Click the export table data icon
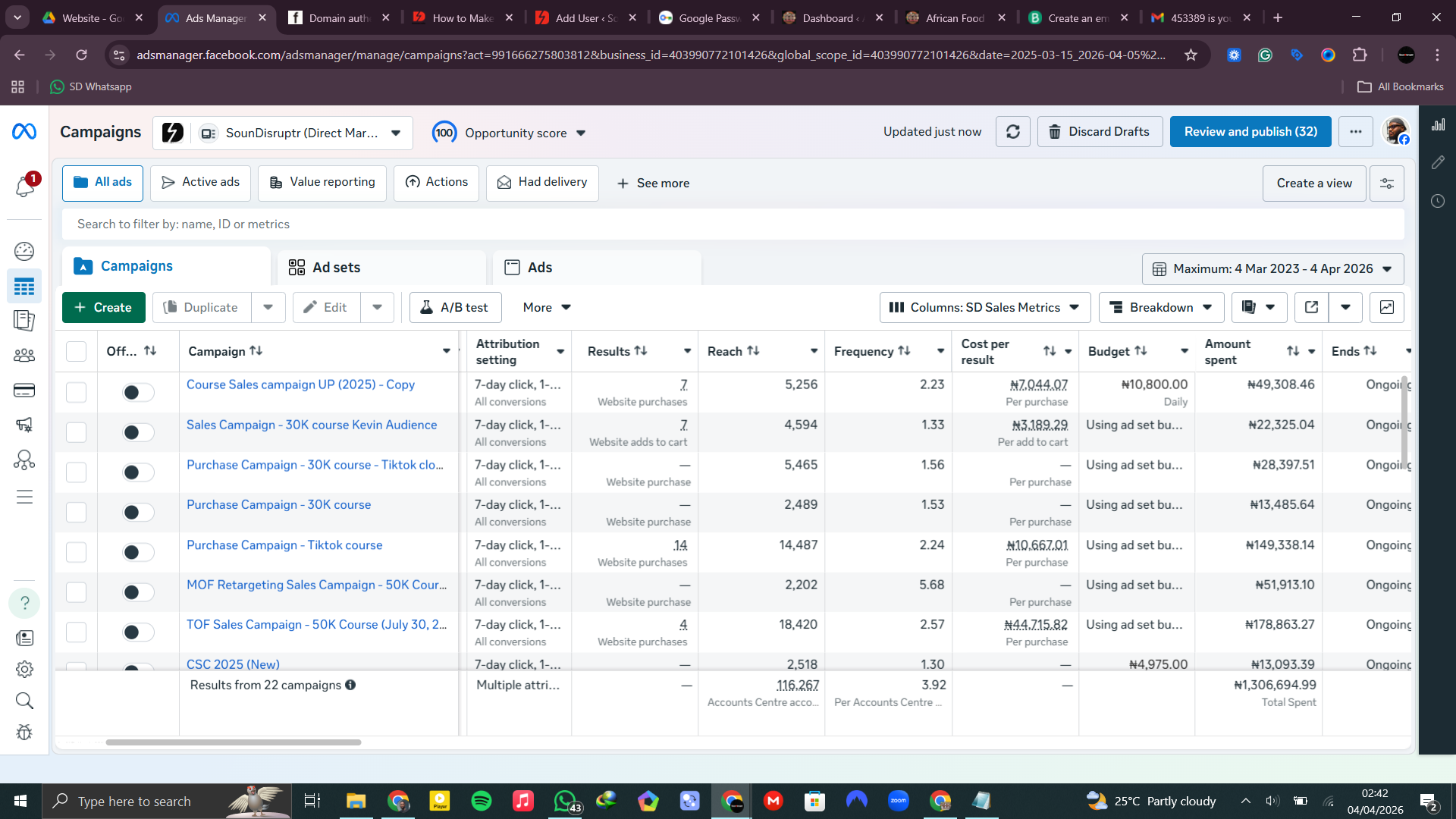1456x819 pixels. pyautogui.click(x=1311, y=307)
